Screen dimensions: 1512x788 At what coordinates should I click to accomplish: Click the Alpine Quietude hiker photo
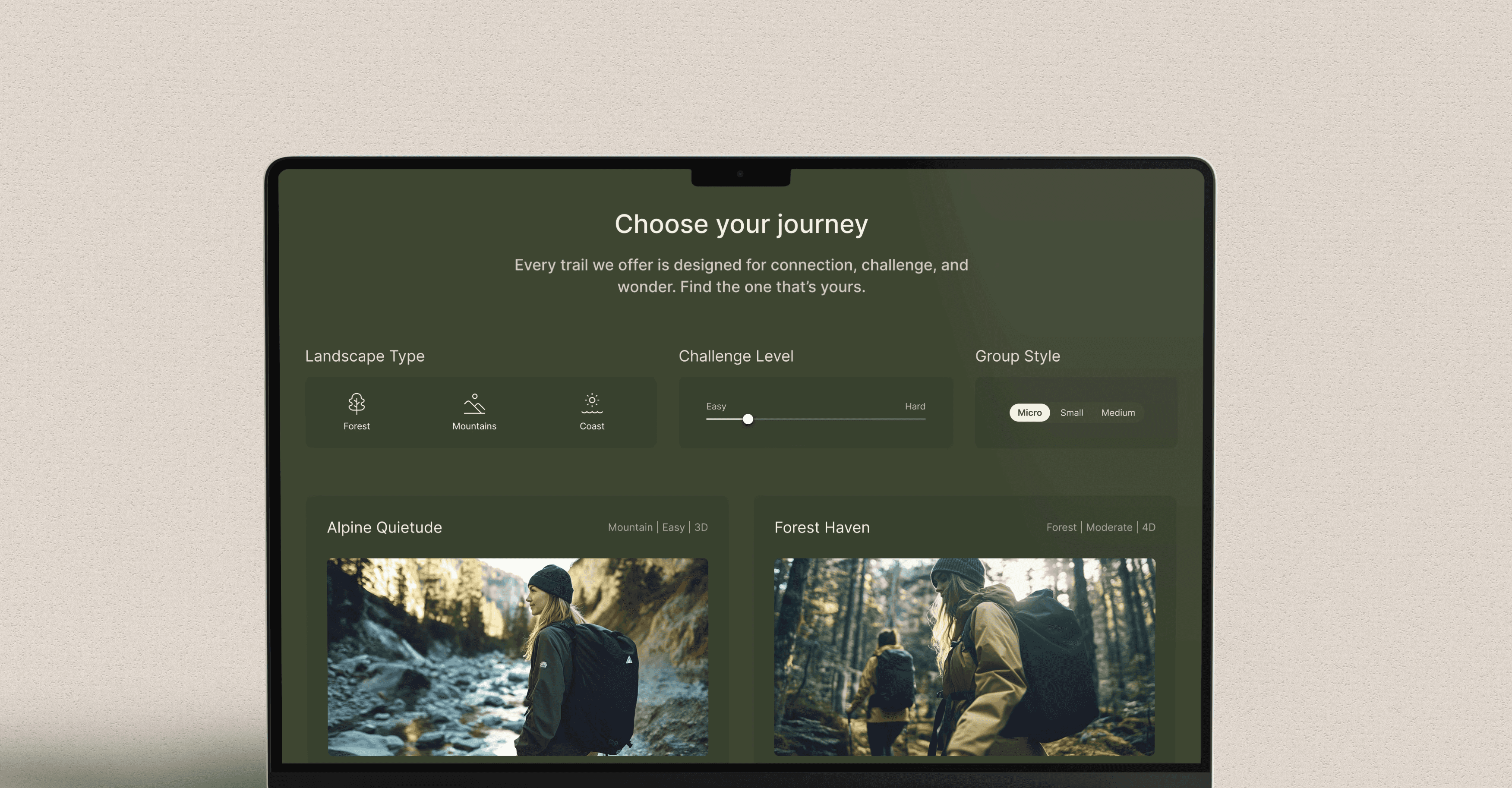tap(517, 656)
